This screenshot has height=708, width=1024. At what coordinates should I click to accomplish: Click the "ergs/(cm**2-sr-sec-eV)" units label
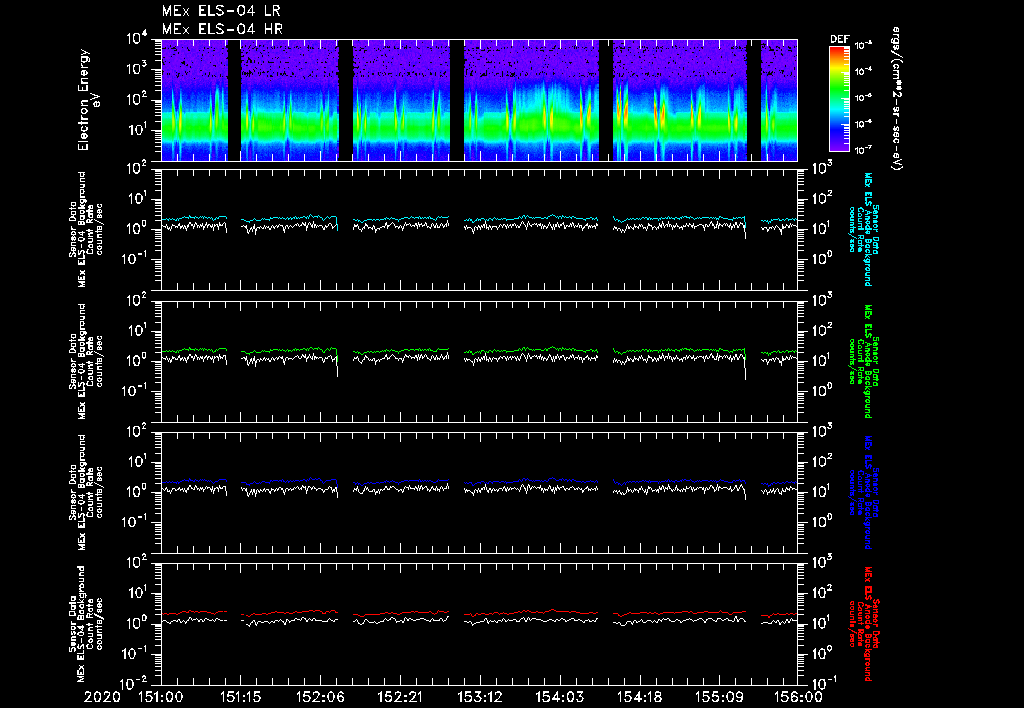897,99
